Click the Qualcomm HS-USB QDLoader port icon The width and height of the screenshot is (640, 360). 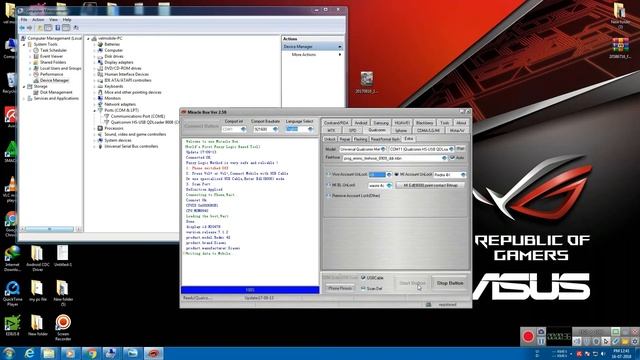click(107, 122)
